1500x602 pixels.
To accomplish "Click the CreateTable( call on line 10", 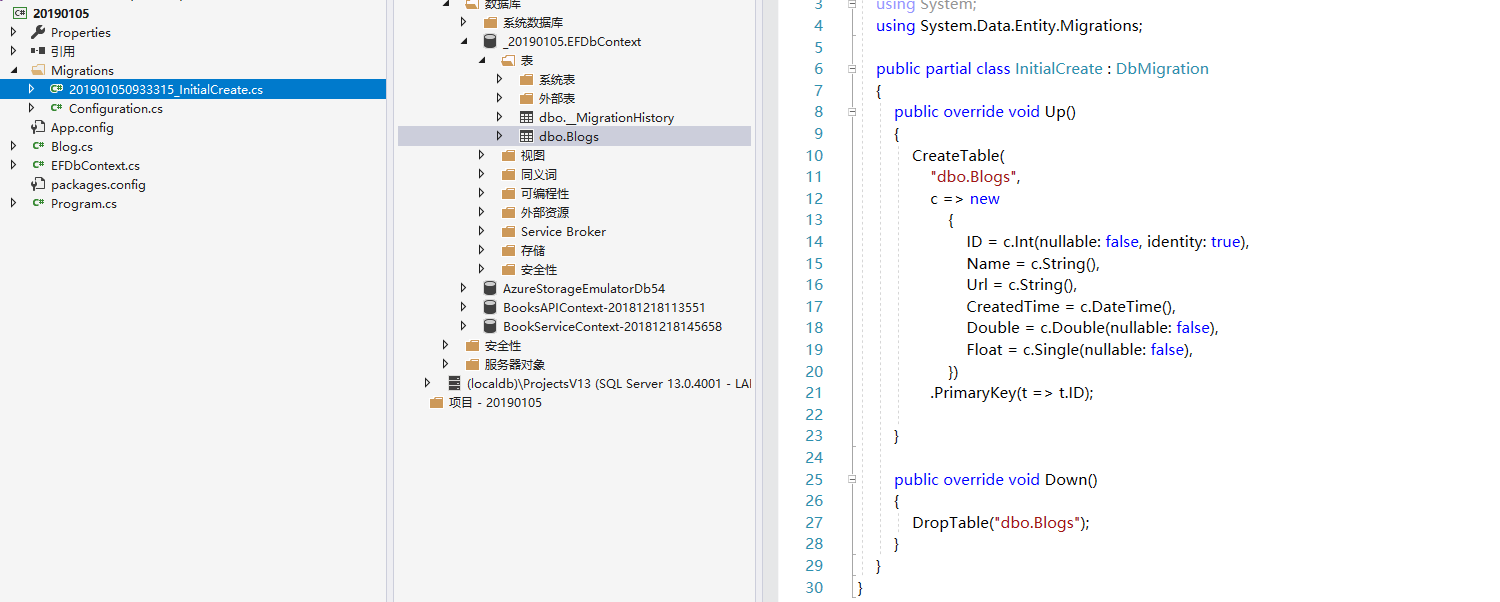I will pos(958,156).
